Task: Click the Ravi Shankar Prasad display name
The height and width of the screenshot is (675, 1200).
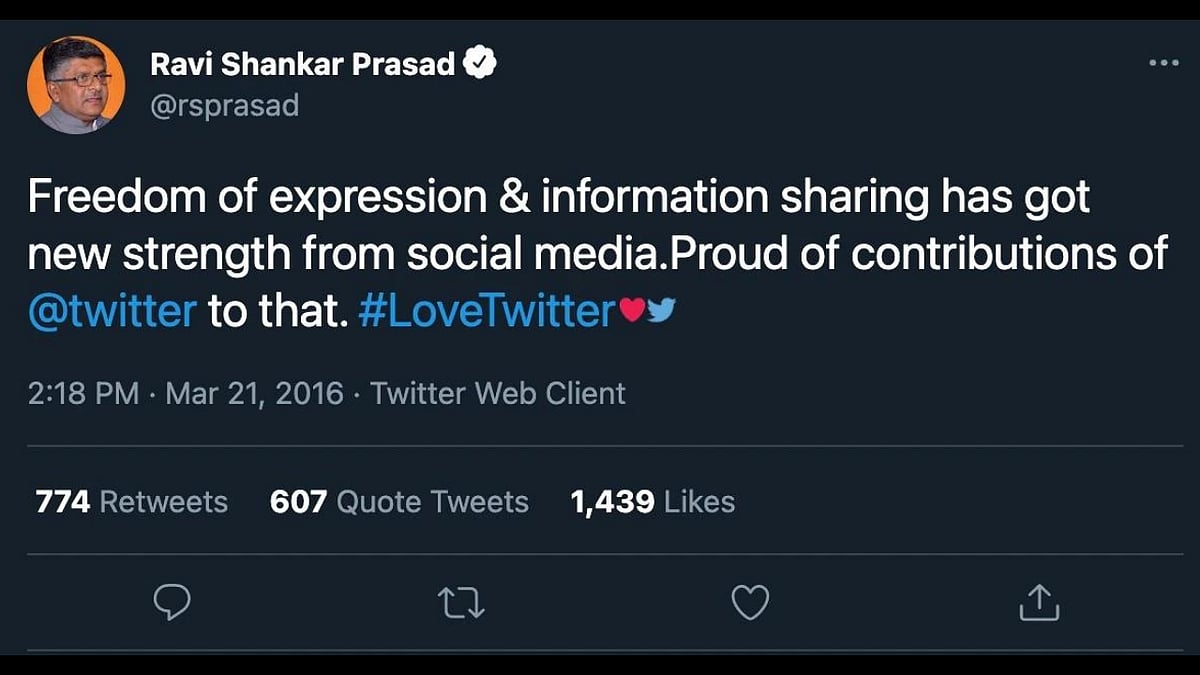Action: (x=303, y=64)
